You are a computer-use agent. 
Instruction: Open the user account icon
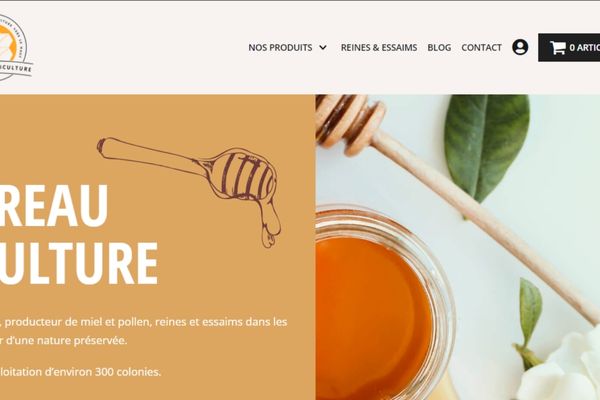click(x=520, y=47)
